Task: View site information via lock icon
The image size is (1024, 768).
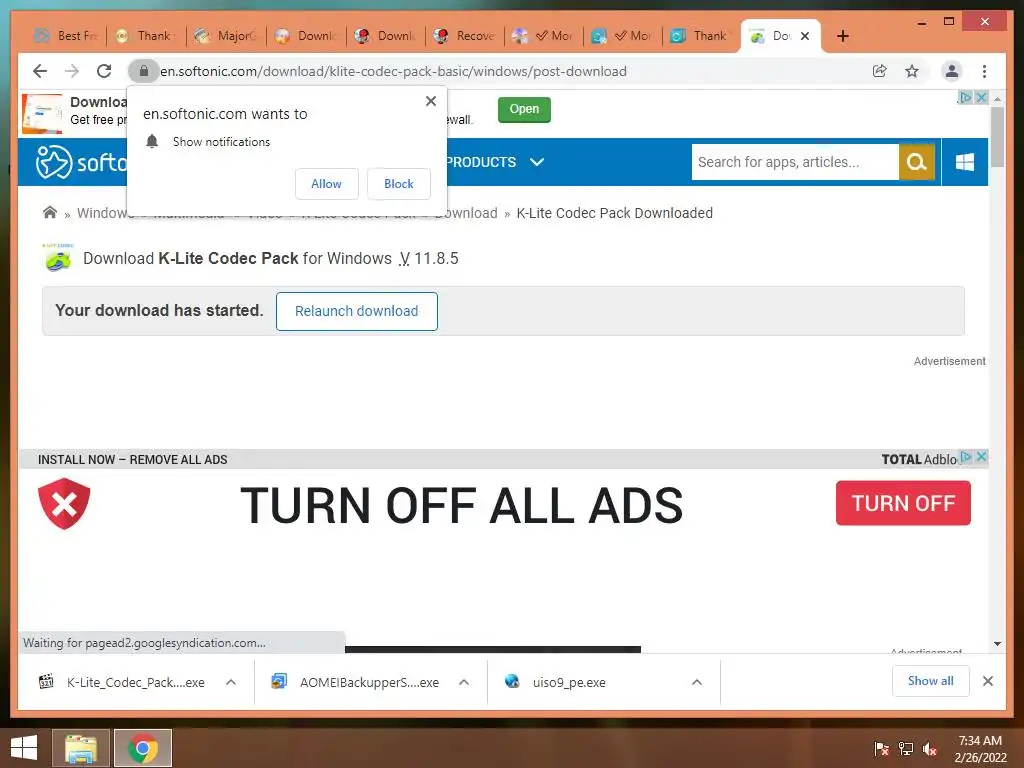Action: pyautogui.click(x=144, y=71)
